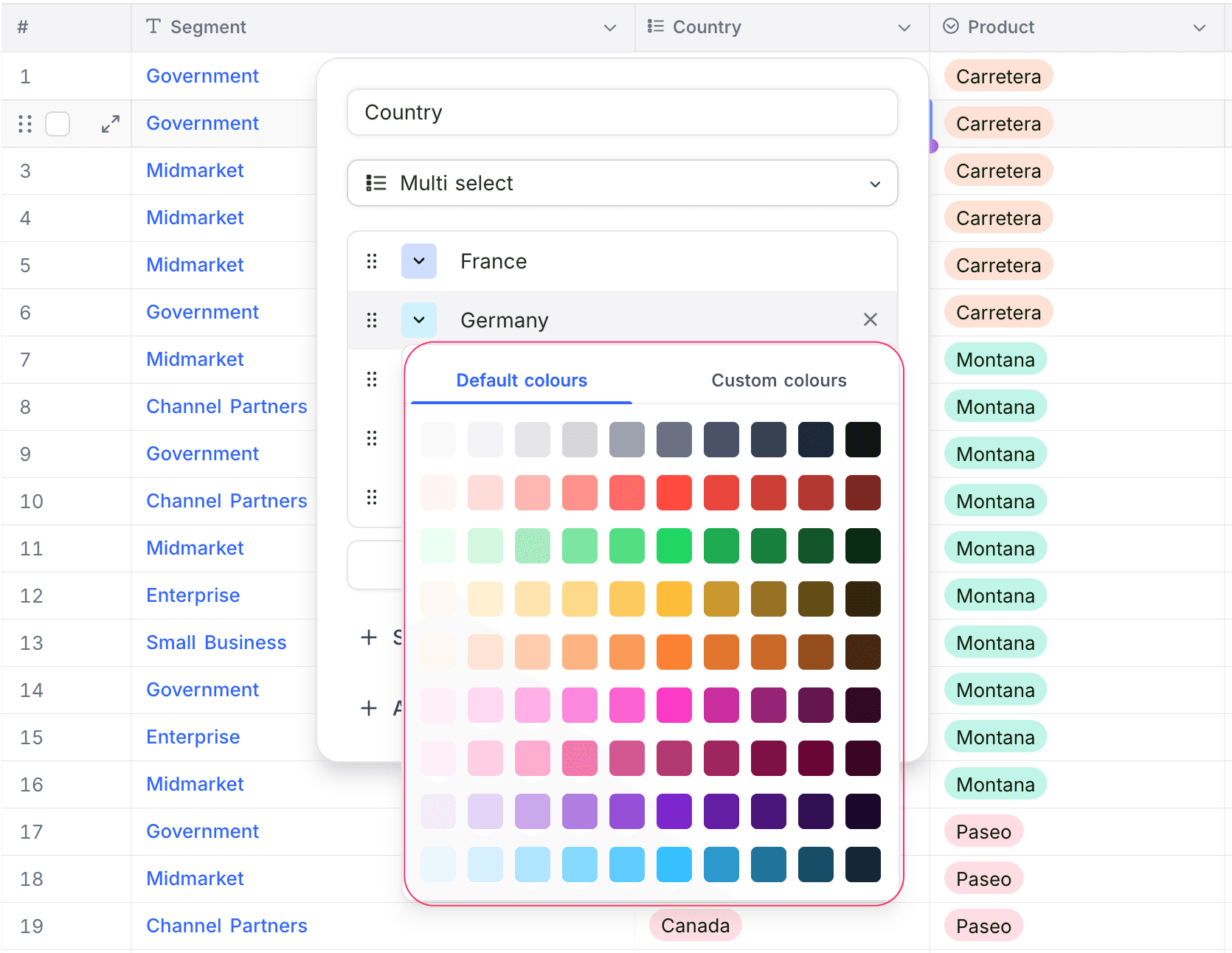The width and height of the screenshot is (1232, 953).
Task: Expand the Segment column header menu
Action: point(610,28)
